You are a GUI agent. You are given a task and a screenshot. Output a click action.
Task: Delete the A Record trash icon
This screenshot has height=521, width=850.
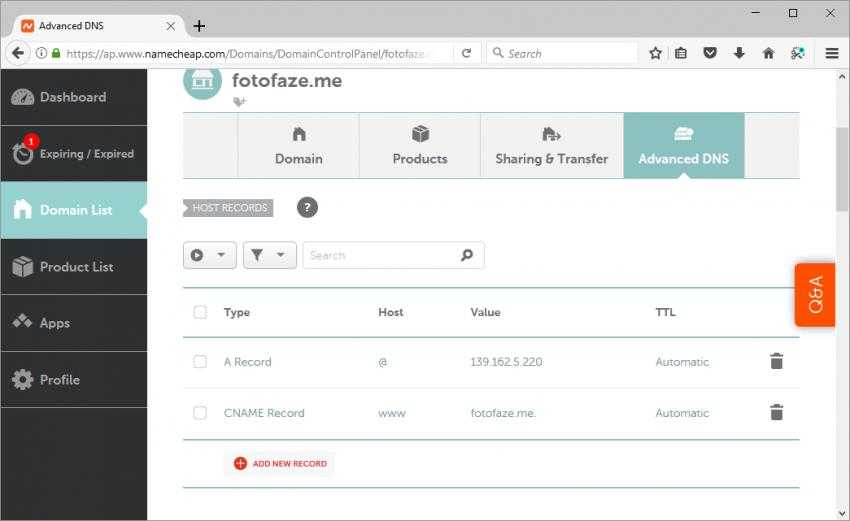pyautogui.click(x=776, y=362)
